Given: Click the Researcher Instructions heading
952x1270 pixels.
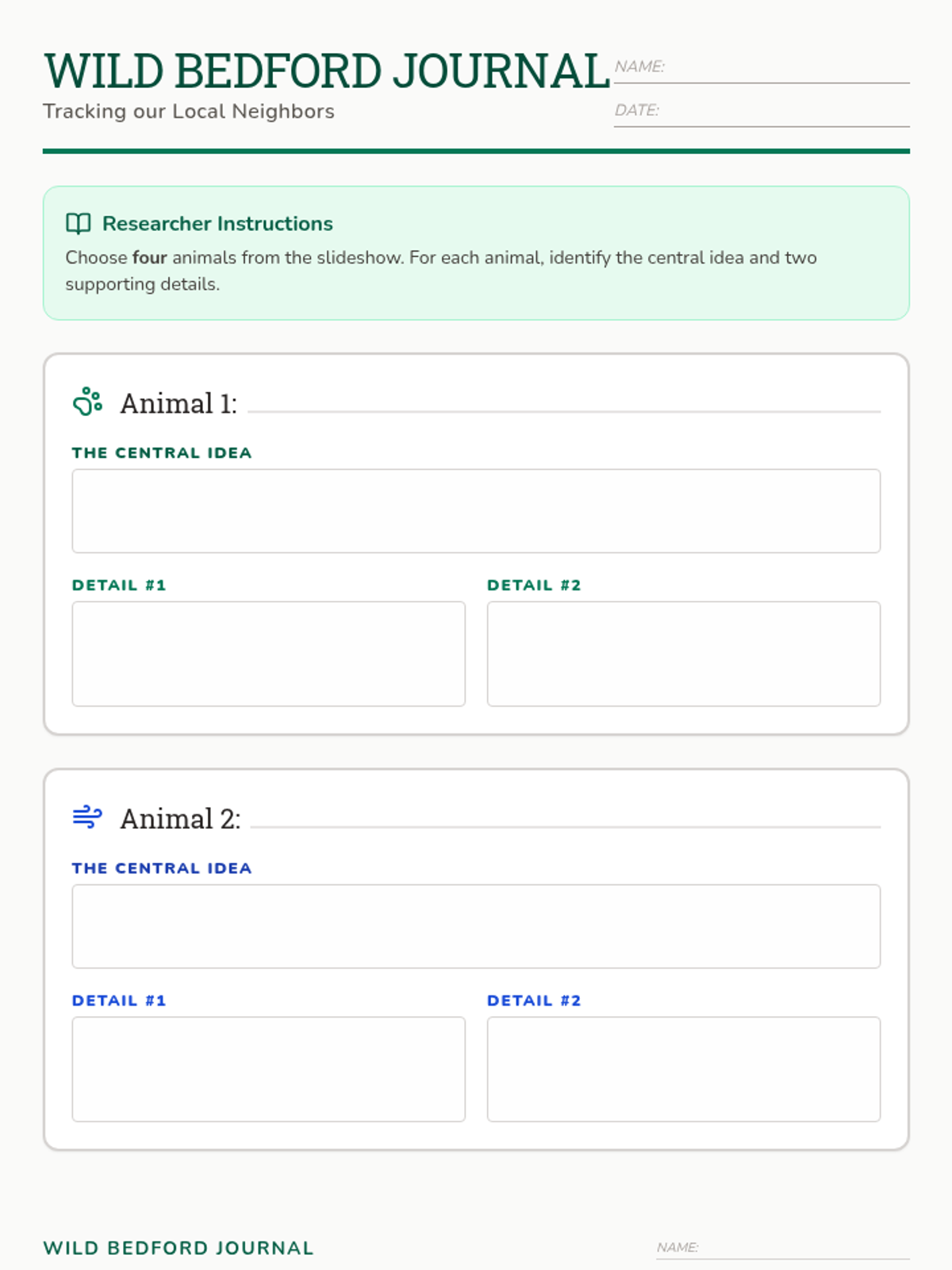Looking at the screenshot, I should [x=217, y=224].
